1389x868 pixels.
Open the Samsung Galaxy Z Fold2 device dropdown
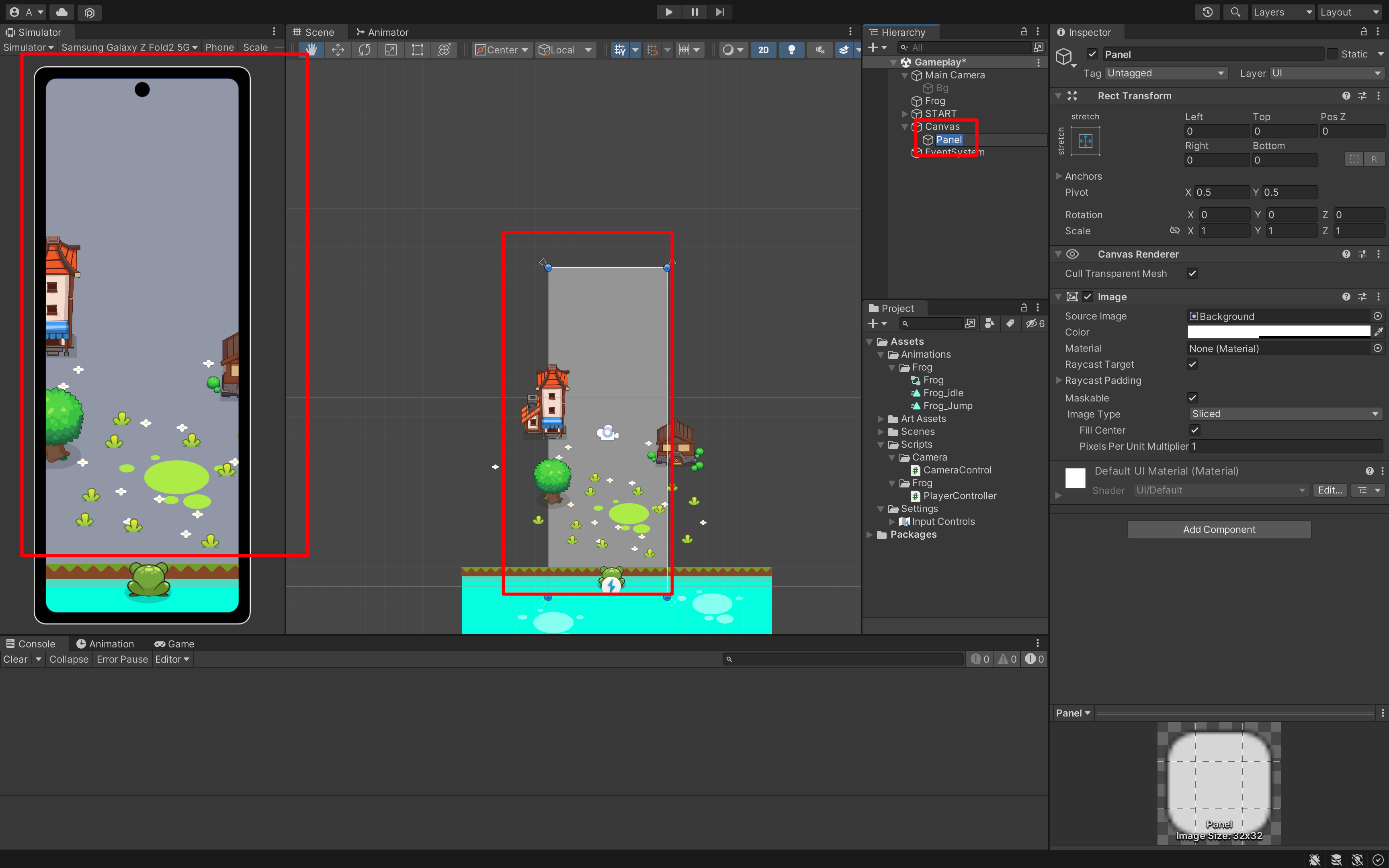pyautogui.click(x=129, y=48)
